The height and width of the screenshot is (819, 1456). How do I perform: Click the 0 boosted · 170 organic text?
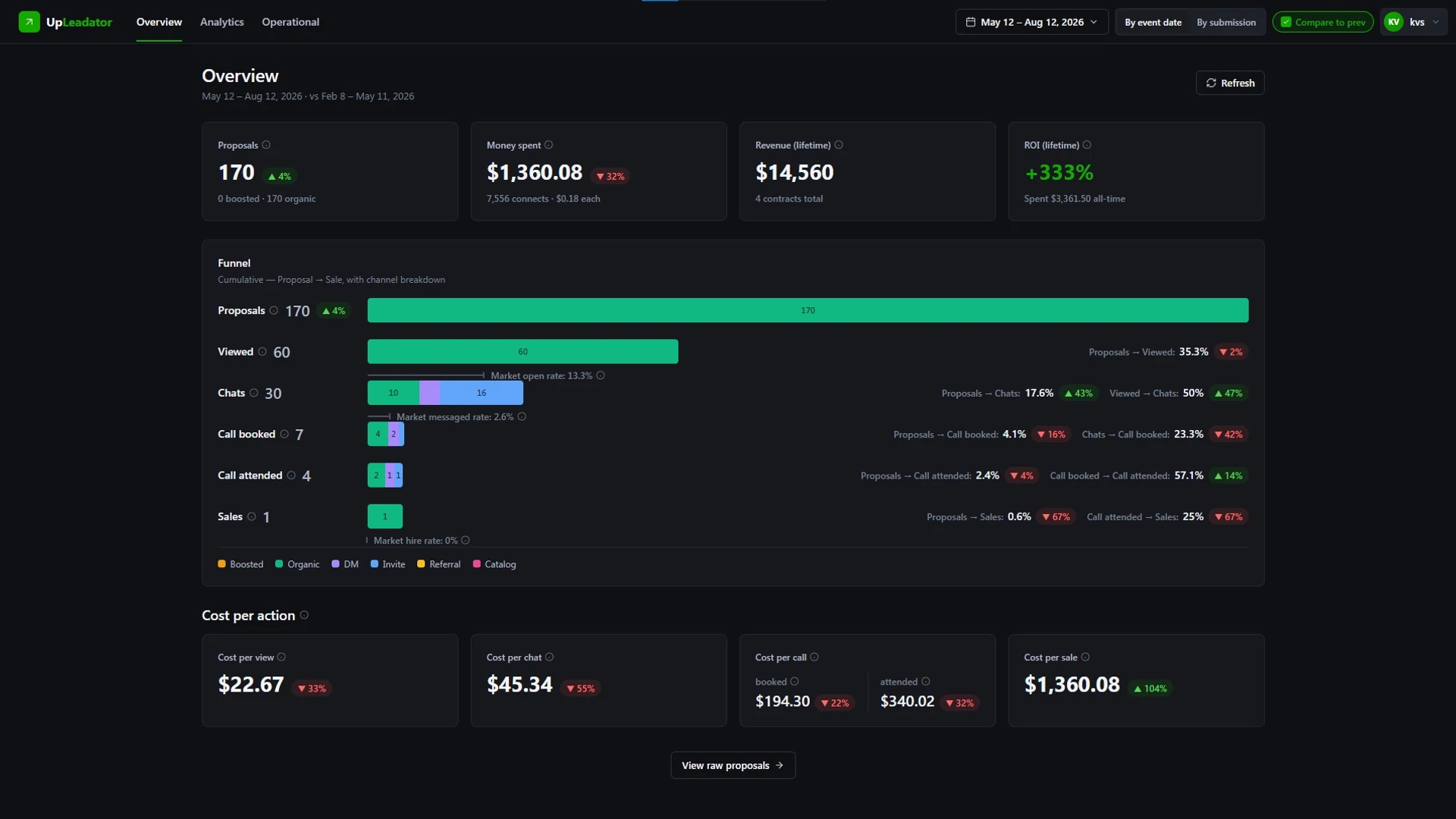click(267, 199)
